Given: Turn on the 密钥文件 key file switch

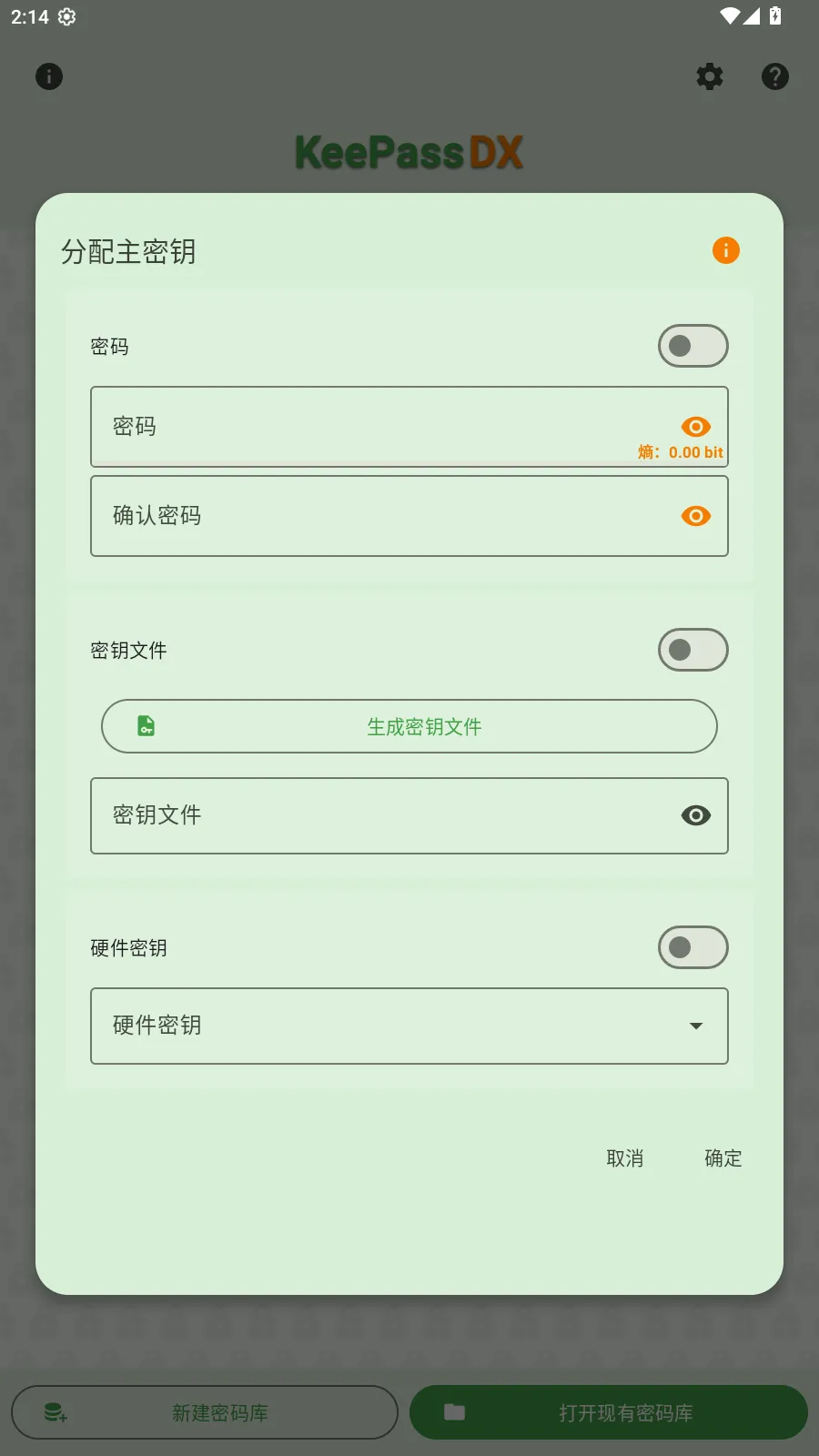Looking at the screenshot, I should 693,650.
